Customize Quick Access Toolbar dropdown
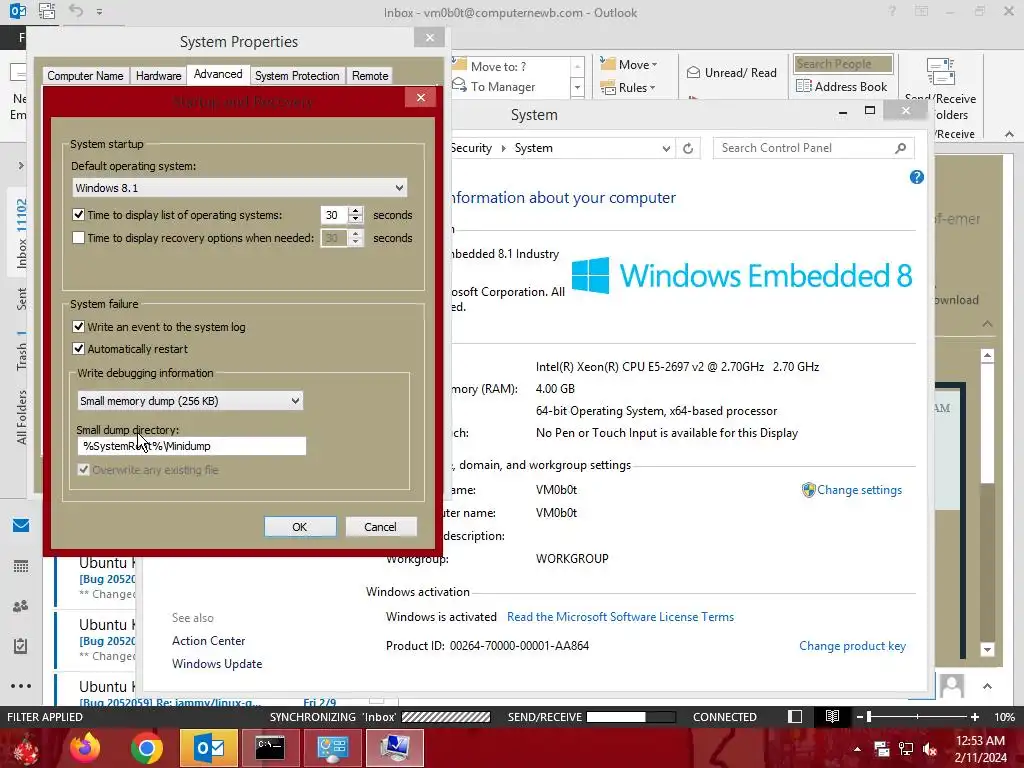This screenshot has width=1024, height=768. point(99,11)
